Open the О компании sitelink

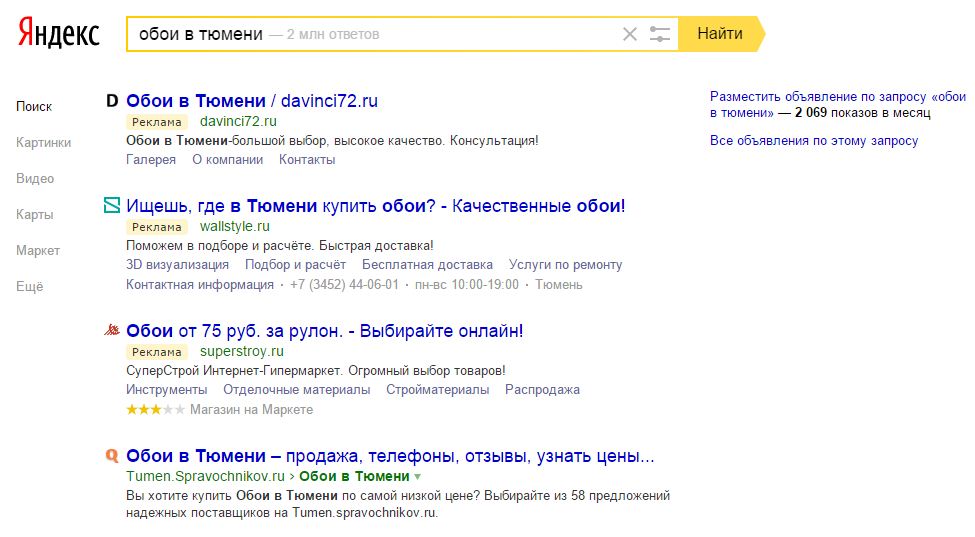pyautogui.click(x=228, y=160)
